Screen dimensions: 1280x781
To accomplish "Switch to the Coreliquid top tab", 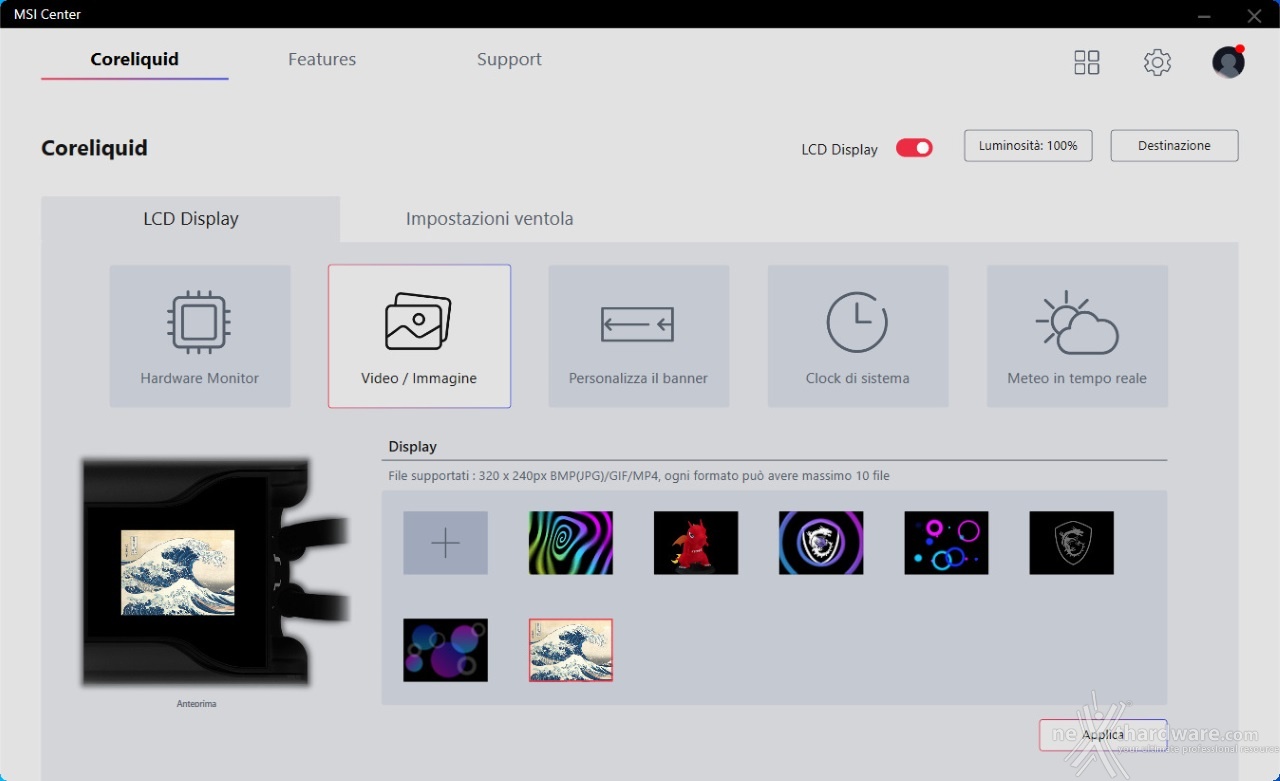I will click(x=135, y=59).
